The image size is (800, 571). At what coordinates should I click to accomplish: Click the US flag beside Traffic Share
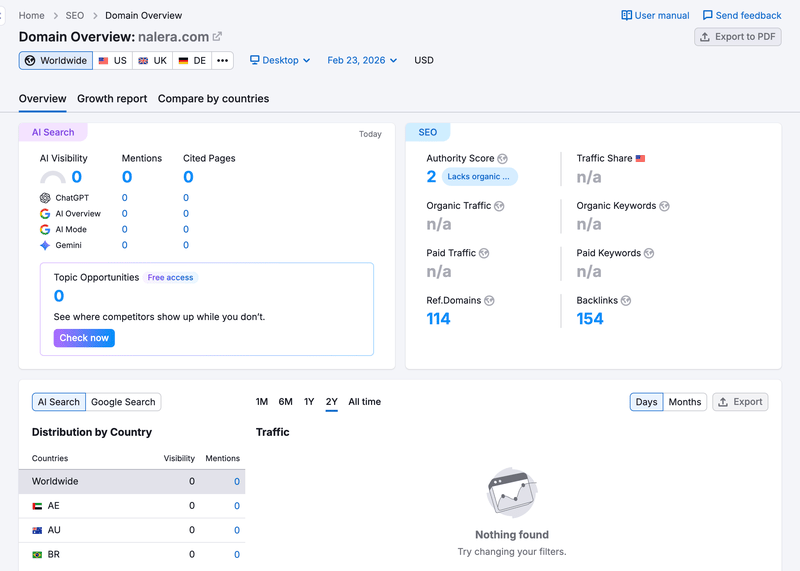[x=640, y=158]
